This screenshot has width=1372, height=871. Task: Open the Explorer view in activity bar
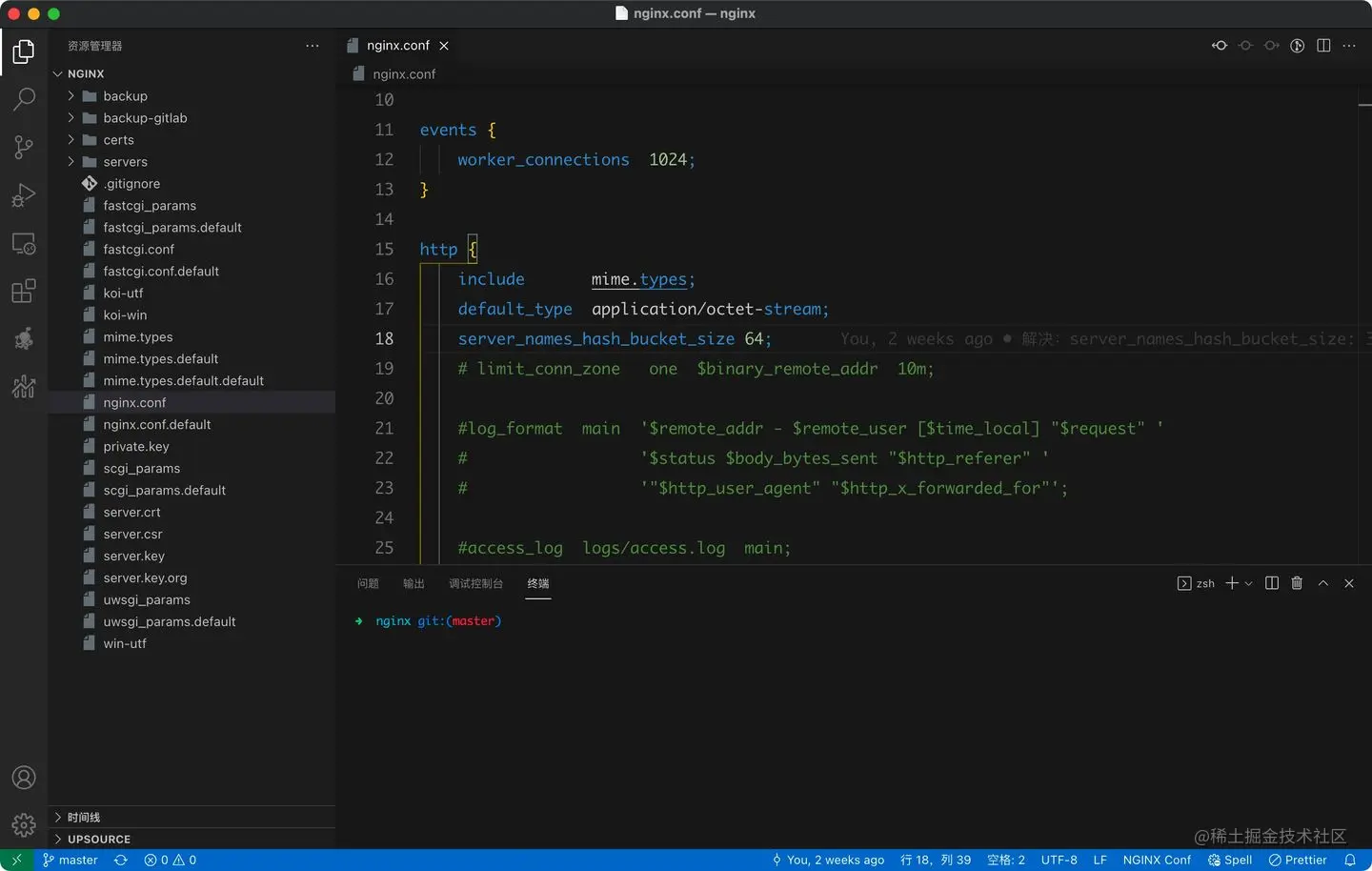point(24,51)
